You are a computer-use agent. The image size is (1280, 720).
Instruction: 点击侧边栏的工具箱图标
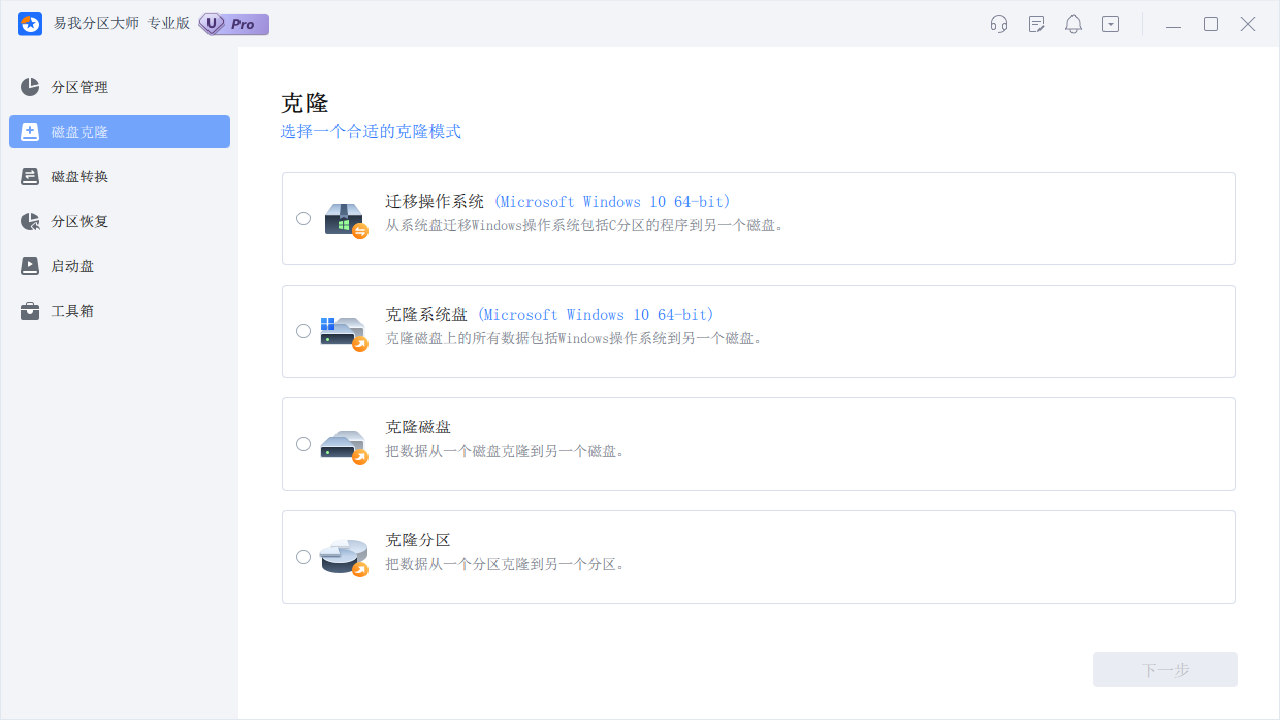click(x=30, y=310)
